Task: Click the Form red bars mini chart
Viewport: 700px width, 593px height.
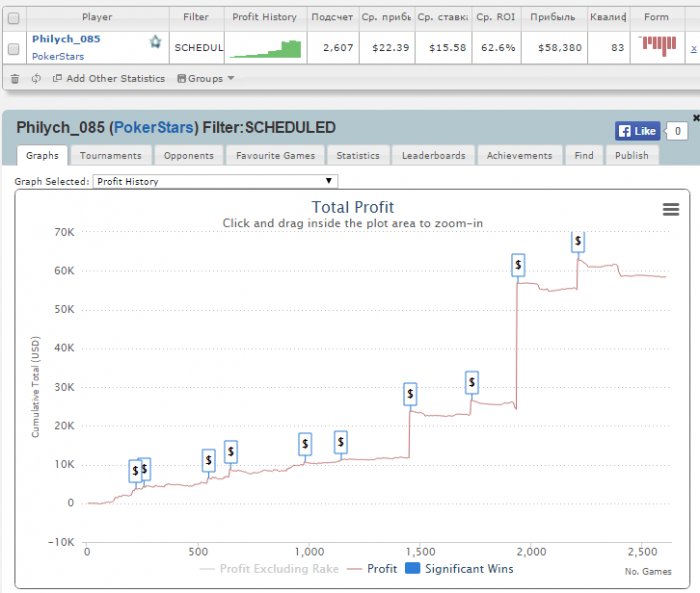Action: tap(657, 46)
